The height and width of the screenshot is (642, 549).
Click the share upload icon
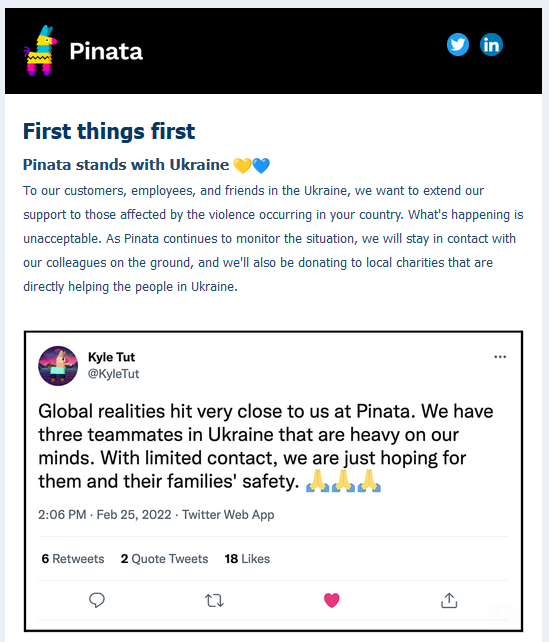[x=449, y=600]
